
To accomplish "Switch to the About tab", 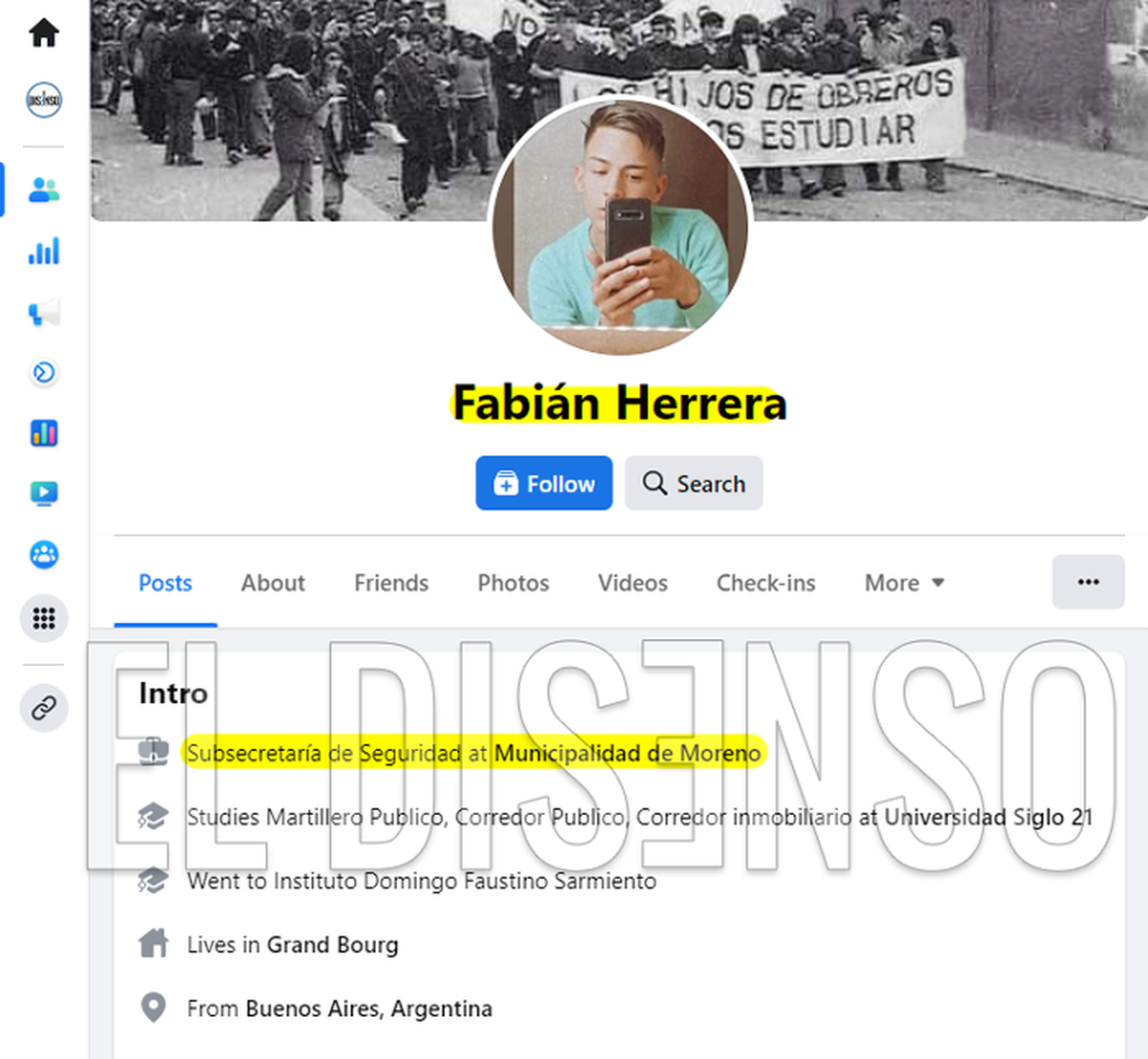I will [x=273, y=583].
